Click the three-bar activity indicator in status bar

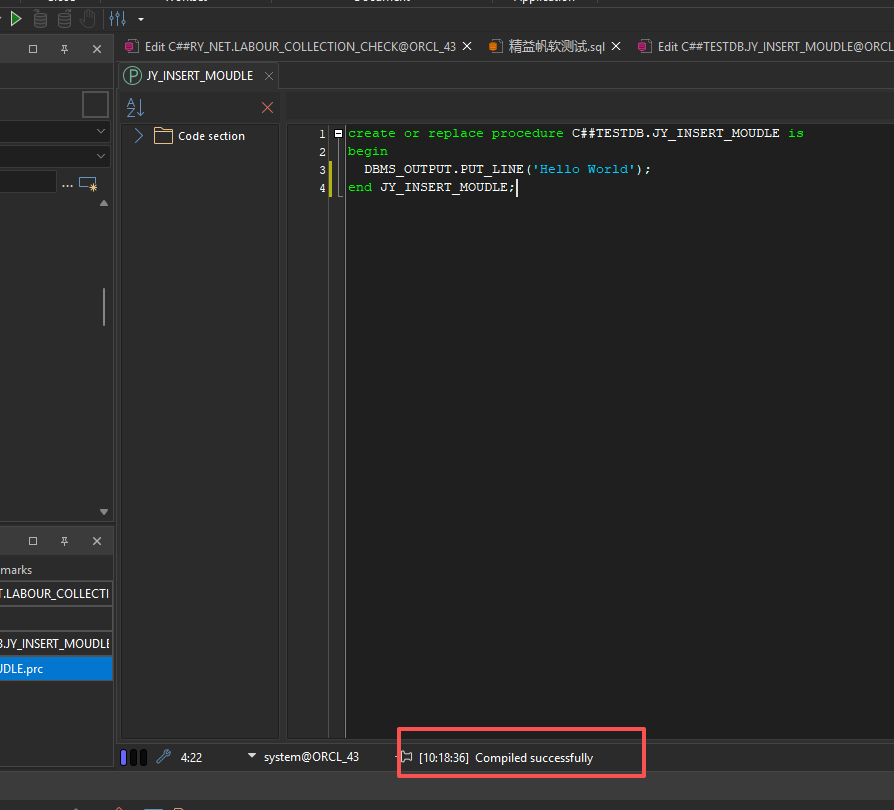[x=133, y=758]
